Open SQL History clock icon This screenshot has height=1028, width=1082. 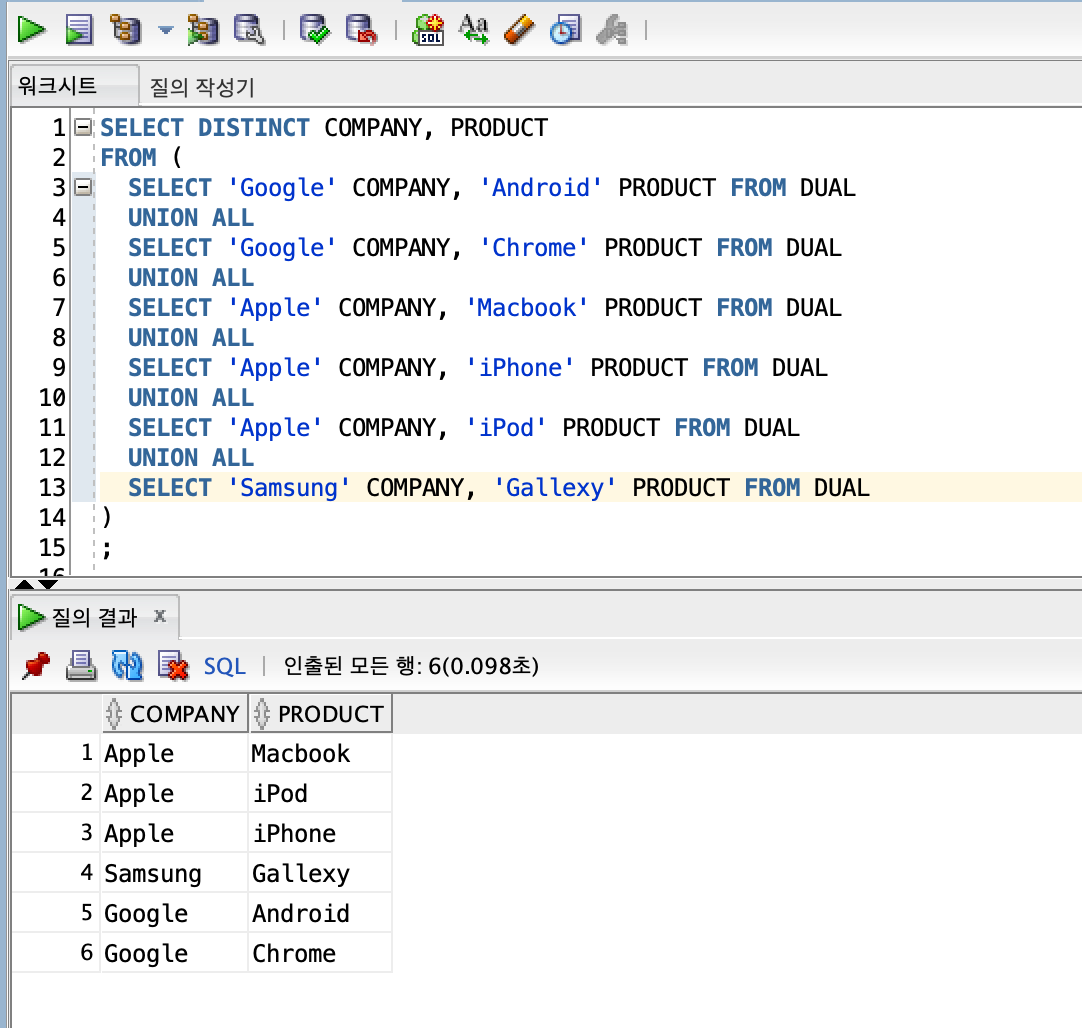[x=566, y=30]
